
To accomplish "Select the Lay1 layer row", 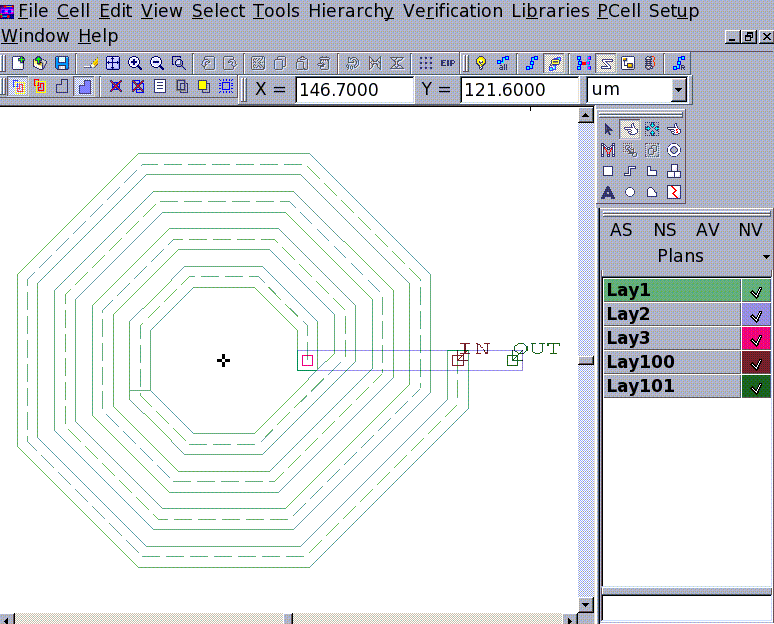I will (x=672, y=291).
